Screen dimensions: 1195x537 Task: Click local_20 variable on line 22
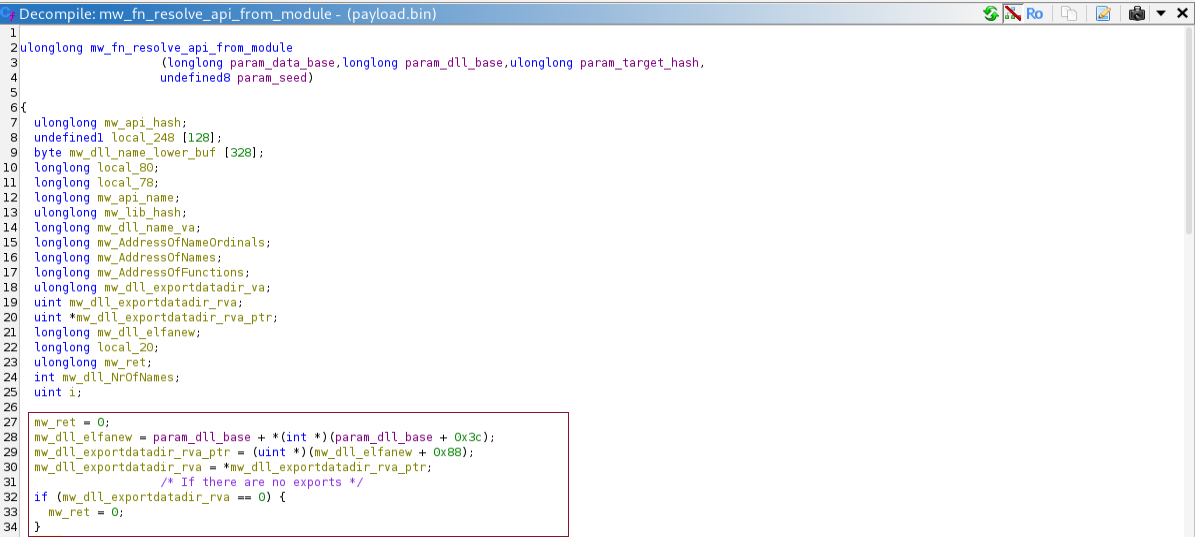125,347
